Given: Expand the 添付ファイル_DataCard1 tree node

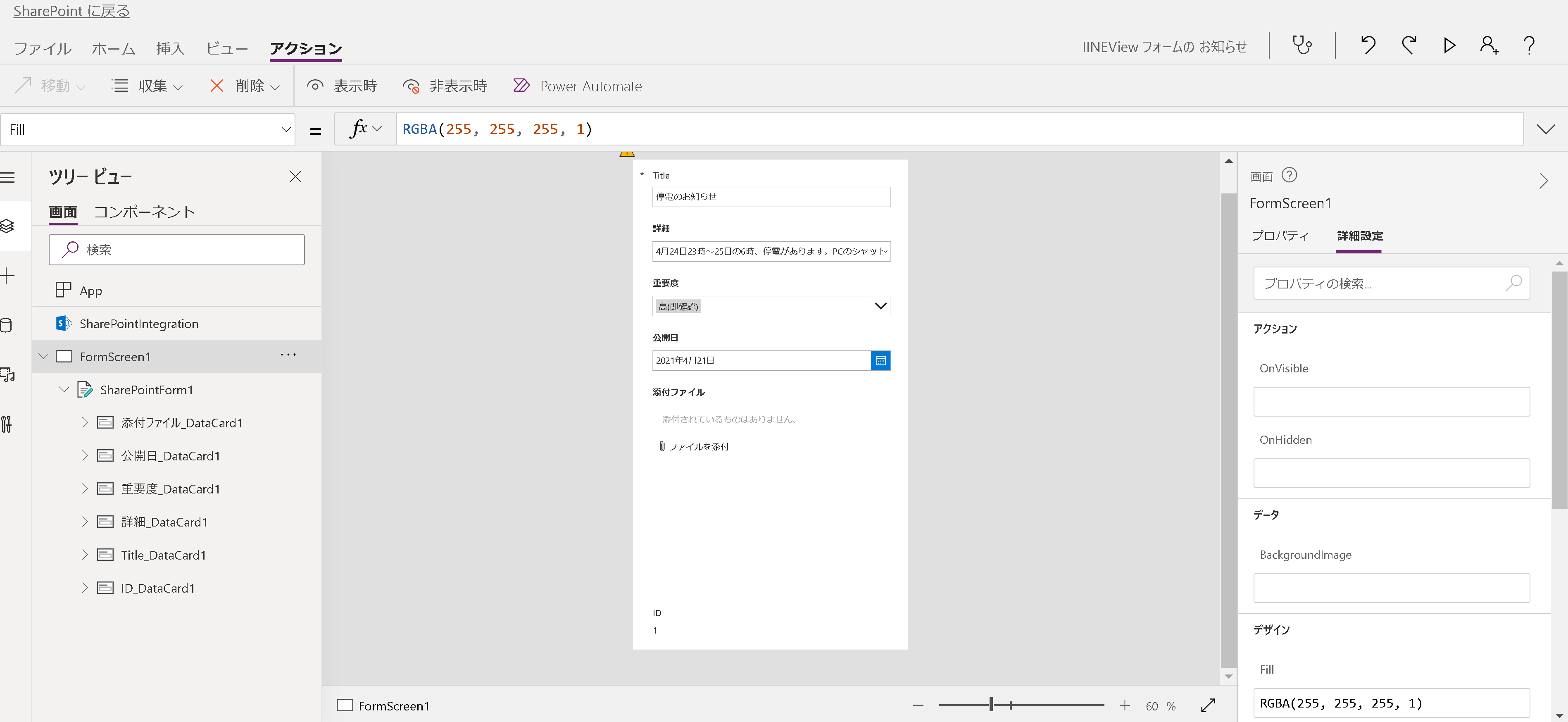Looking at the screenshot, I should pyautogui.click(x=85, y=422).
